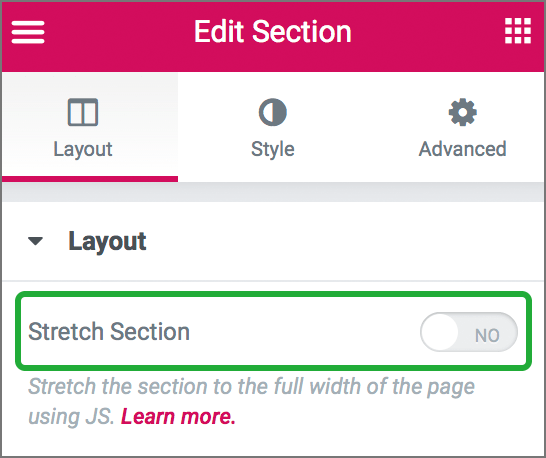This screenshot has height=458, width=546.
Task: Click the Edit Section panel title
Action: (x=273, y=32)
